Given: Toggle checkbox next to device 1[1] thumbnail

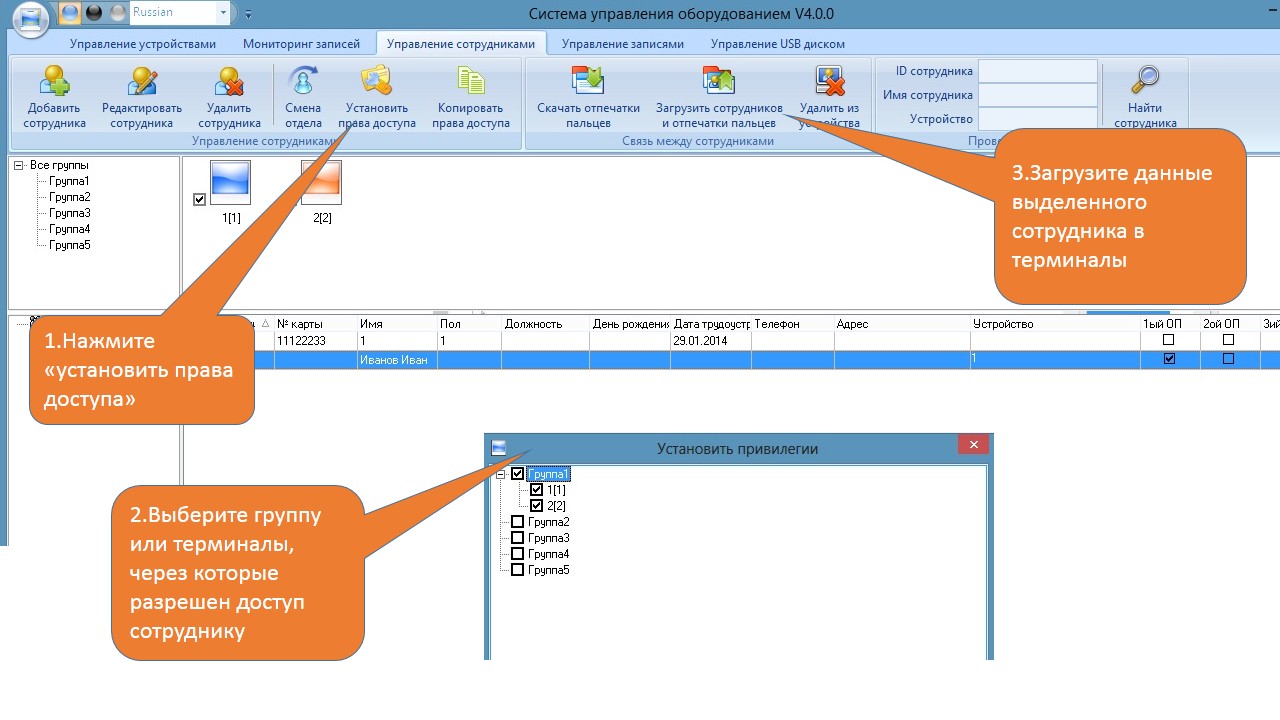Looking at the screenshot, I should [199, 200].
